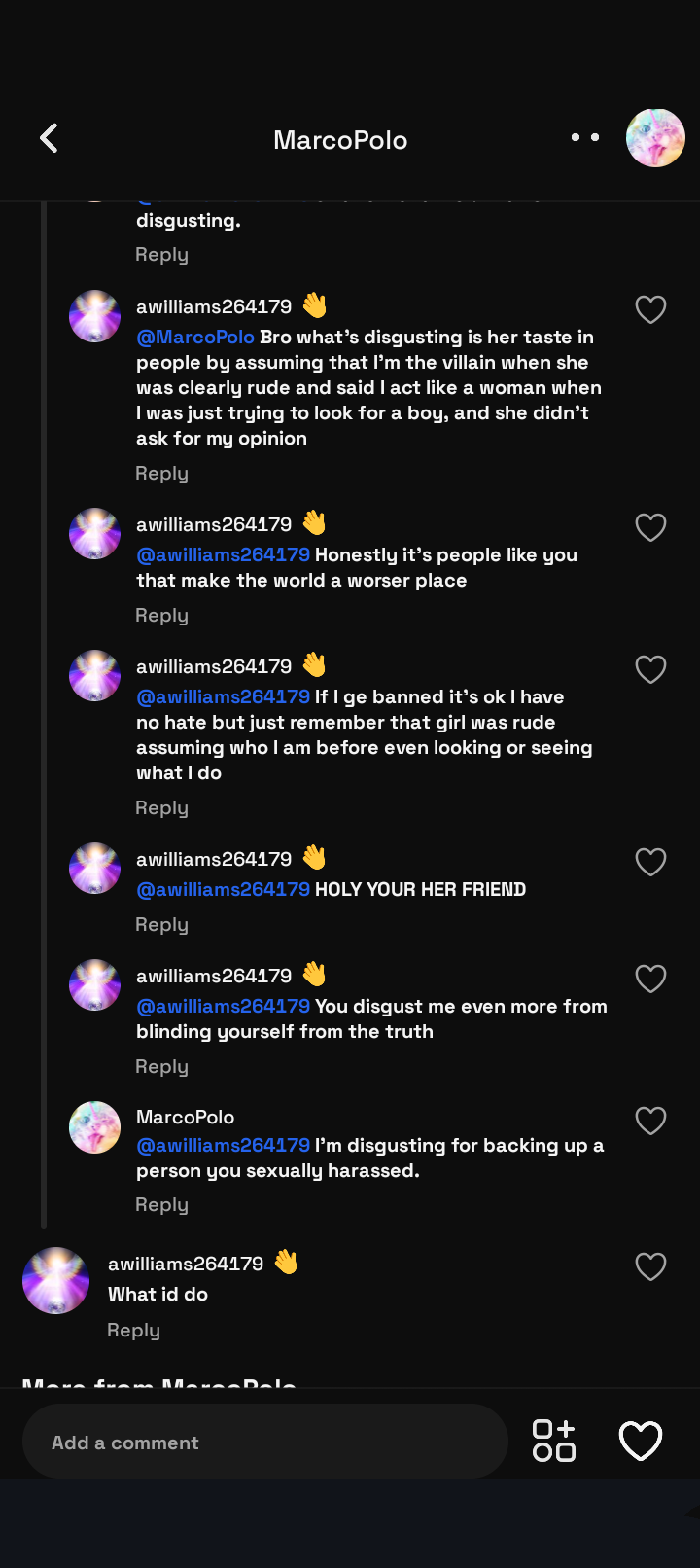700x1568 pixels.
Task: Open the add-to-collection grid plus icon
Action: (554, 1441)
